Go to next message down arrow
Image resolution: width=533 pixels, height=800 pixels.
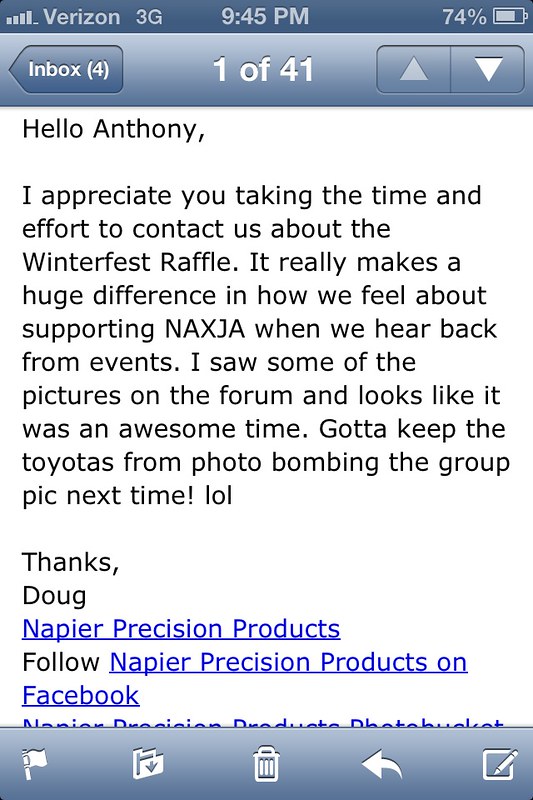488,69
